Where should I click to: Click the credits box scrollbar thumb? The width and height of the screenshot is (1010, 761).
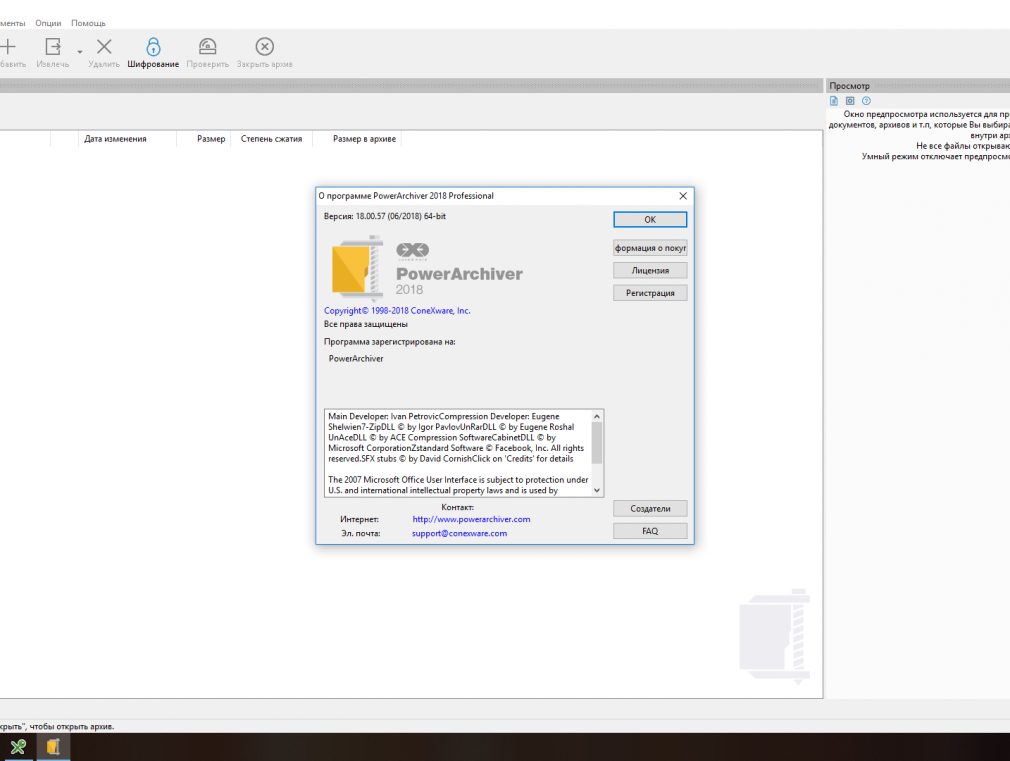(597, 443)
